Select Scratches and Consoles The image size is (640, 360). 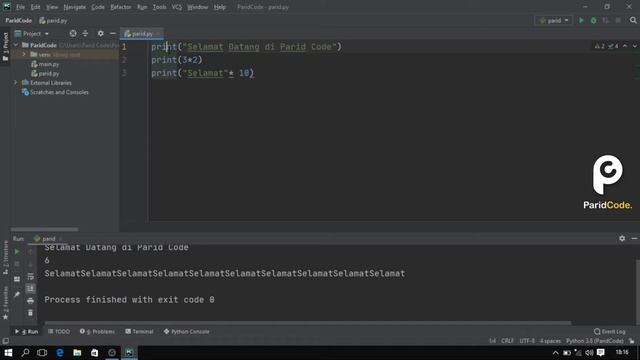(55, 92)
